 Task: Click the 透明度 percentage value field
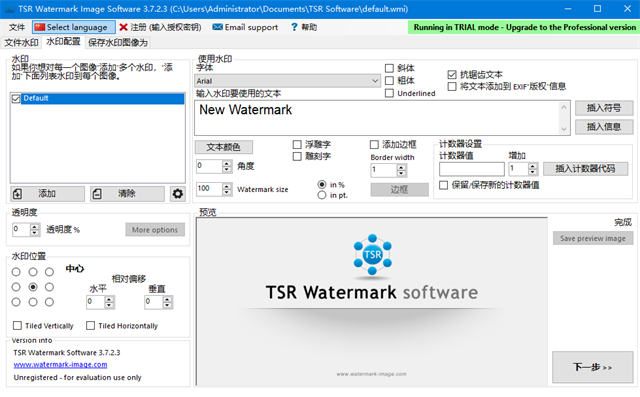point(21,229)
